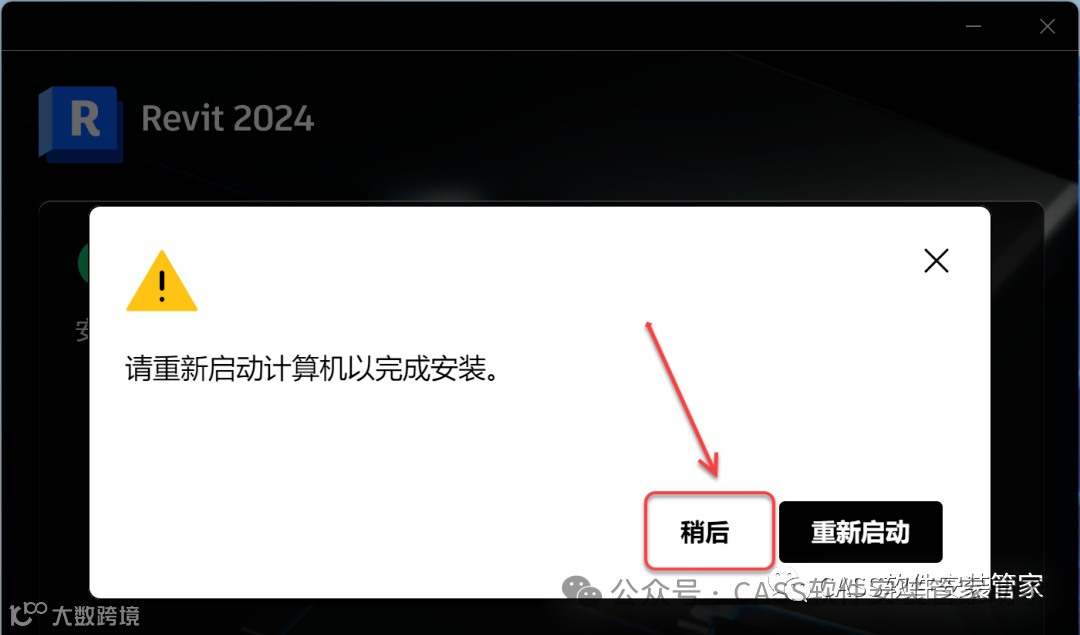Click the 请重新启动计算机以完成安装 message text
This screenshot has width=1080, height=635.
coord(311,369)
